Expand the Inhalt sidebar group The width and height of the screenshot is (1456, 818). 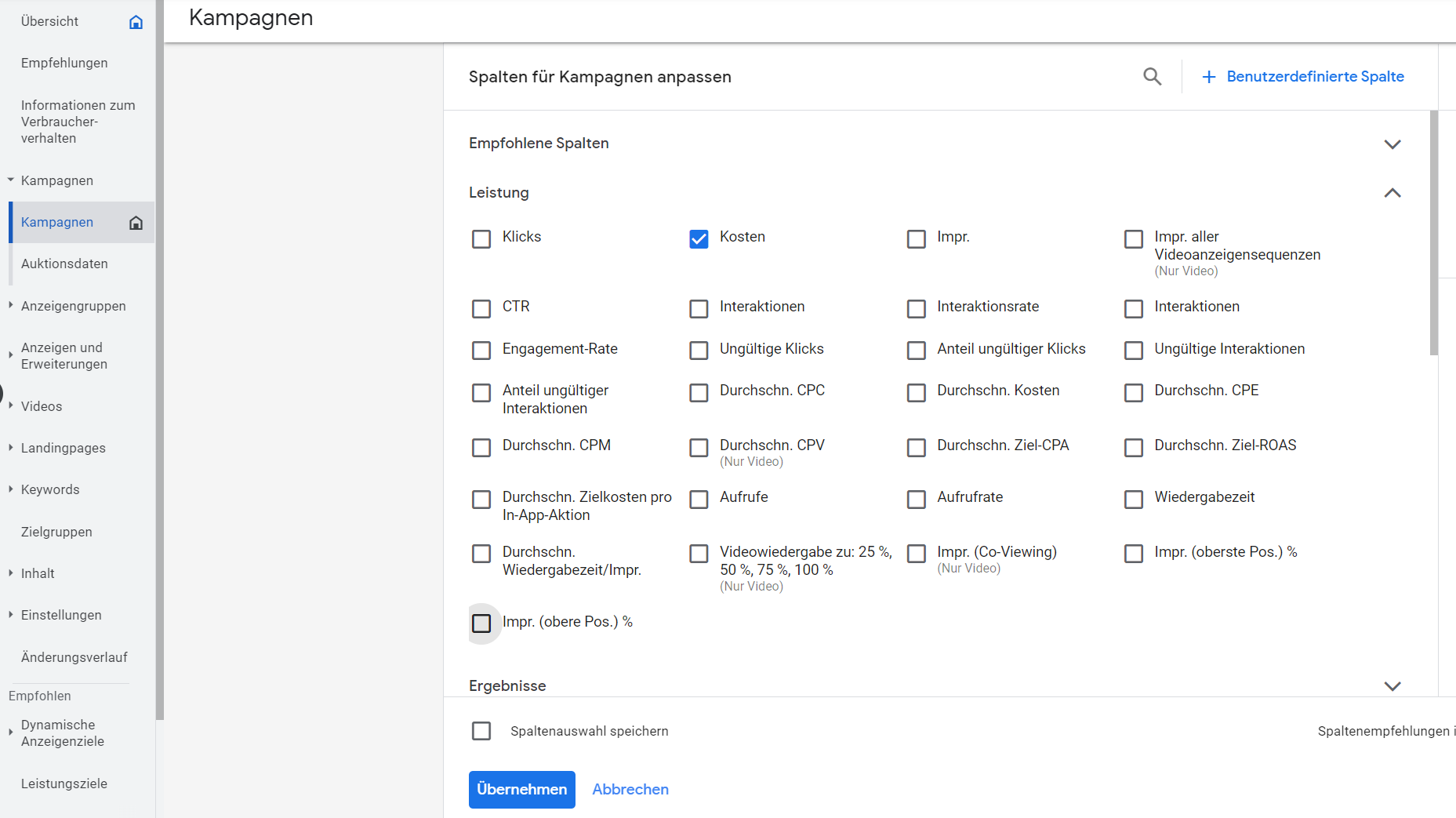11,573
